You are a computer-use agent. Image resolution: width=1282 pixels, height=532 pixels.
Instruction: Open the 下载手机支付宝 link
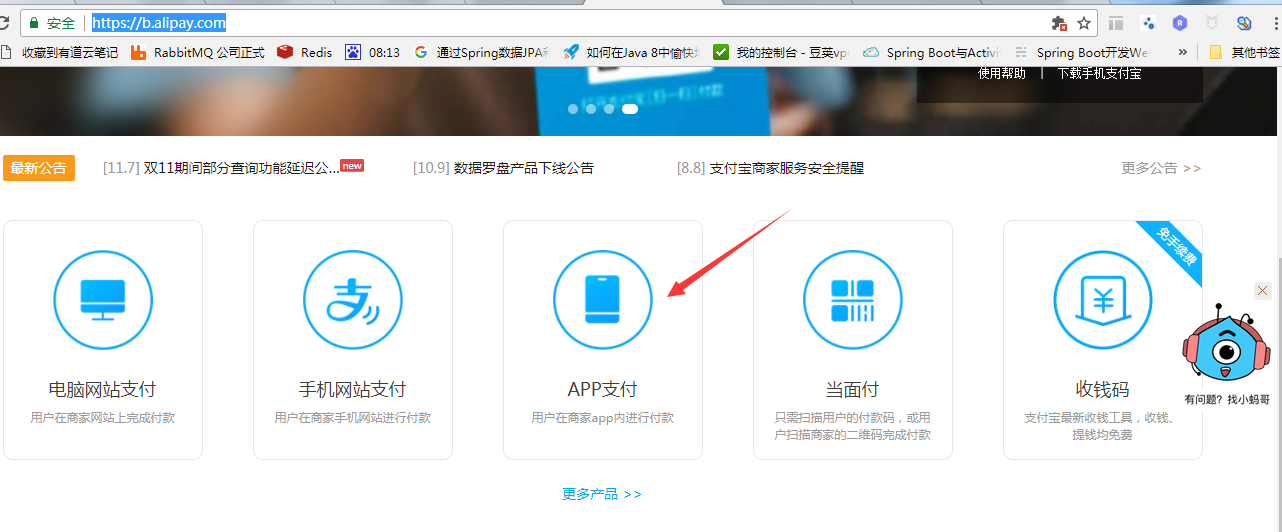click(x=1099, y=73)
